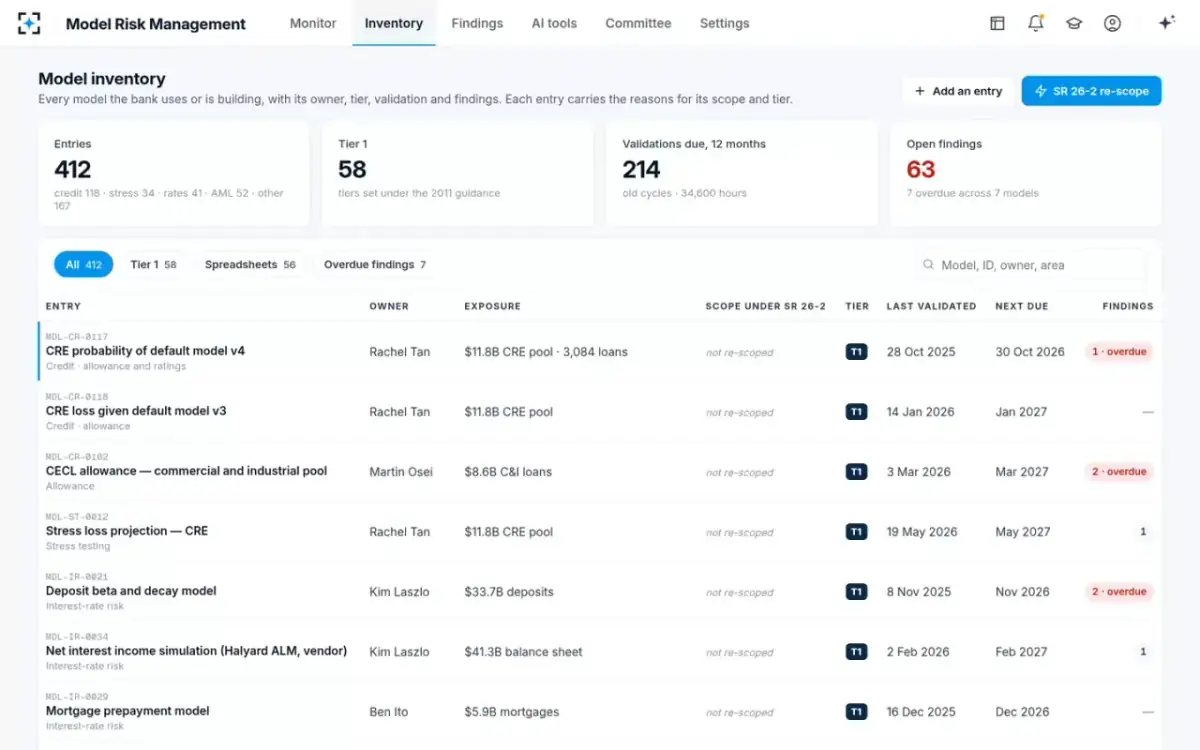Go to the AI tools tab
Viewport: 1200px width, 750px height.
(554, 23)
